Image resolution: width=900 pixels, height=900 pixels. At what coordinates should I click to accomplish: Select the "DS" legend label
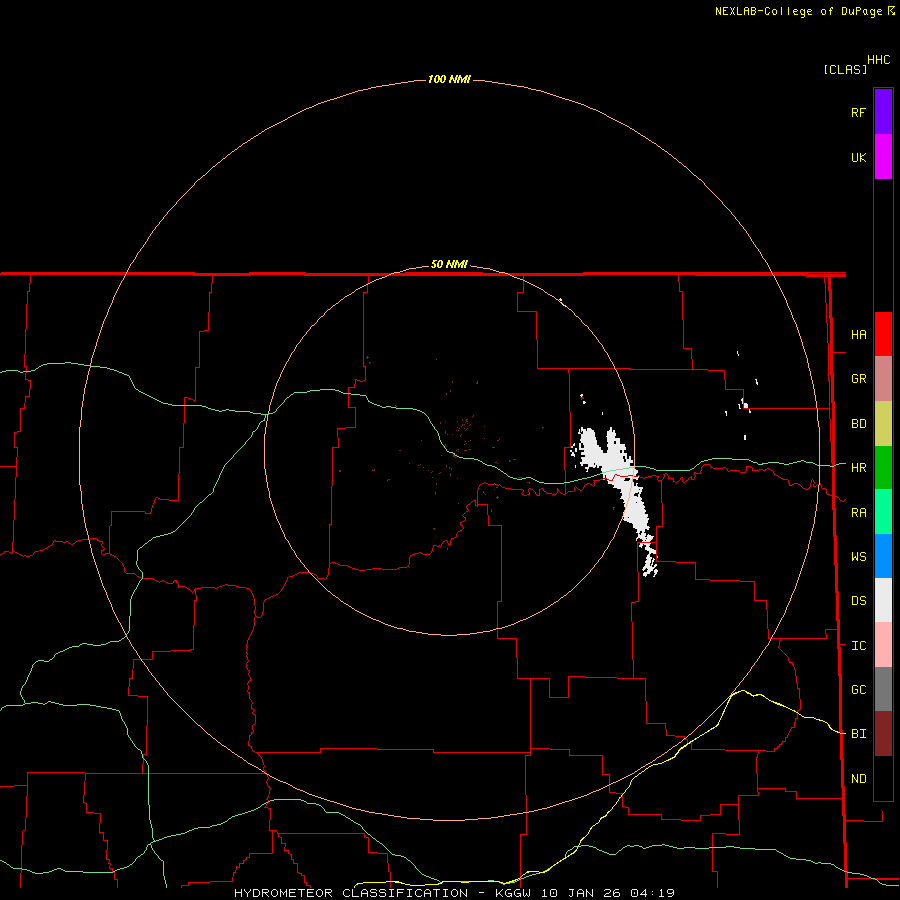coord(858,601)
